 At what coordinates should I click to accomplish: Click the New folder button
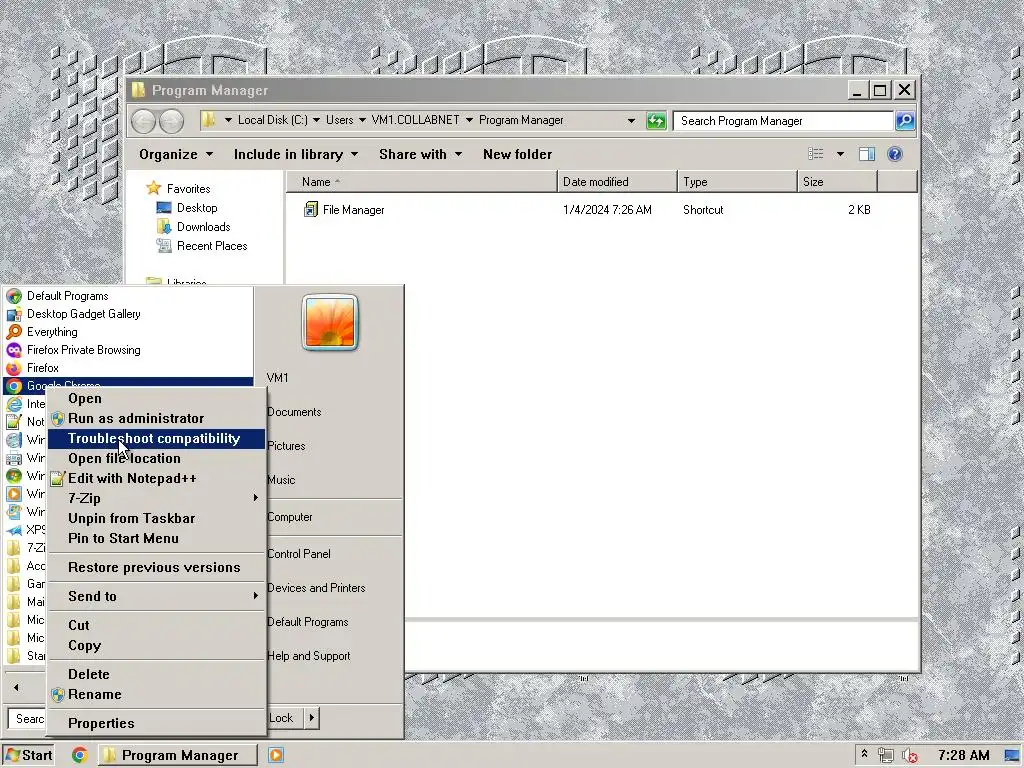[x=517, y=154]
